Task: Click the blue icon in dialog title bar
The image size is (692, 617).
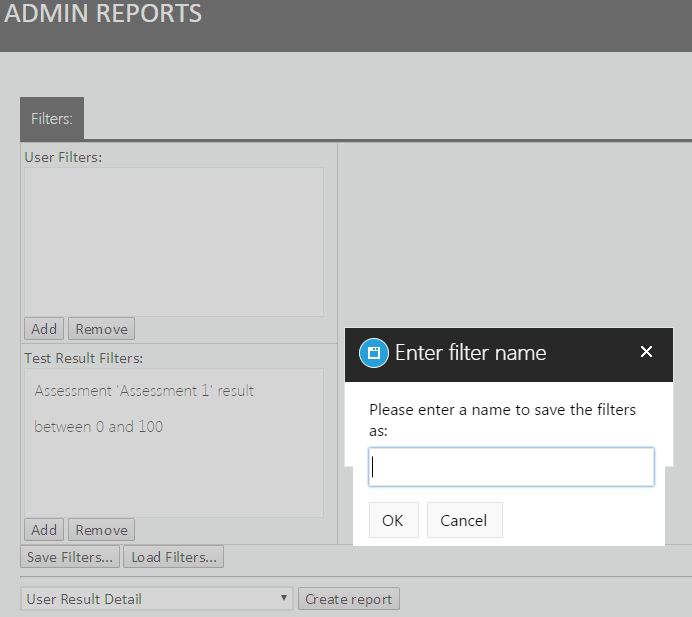Action: 373,353
